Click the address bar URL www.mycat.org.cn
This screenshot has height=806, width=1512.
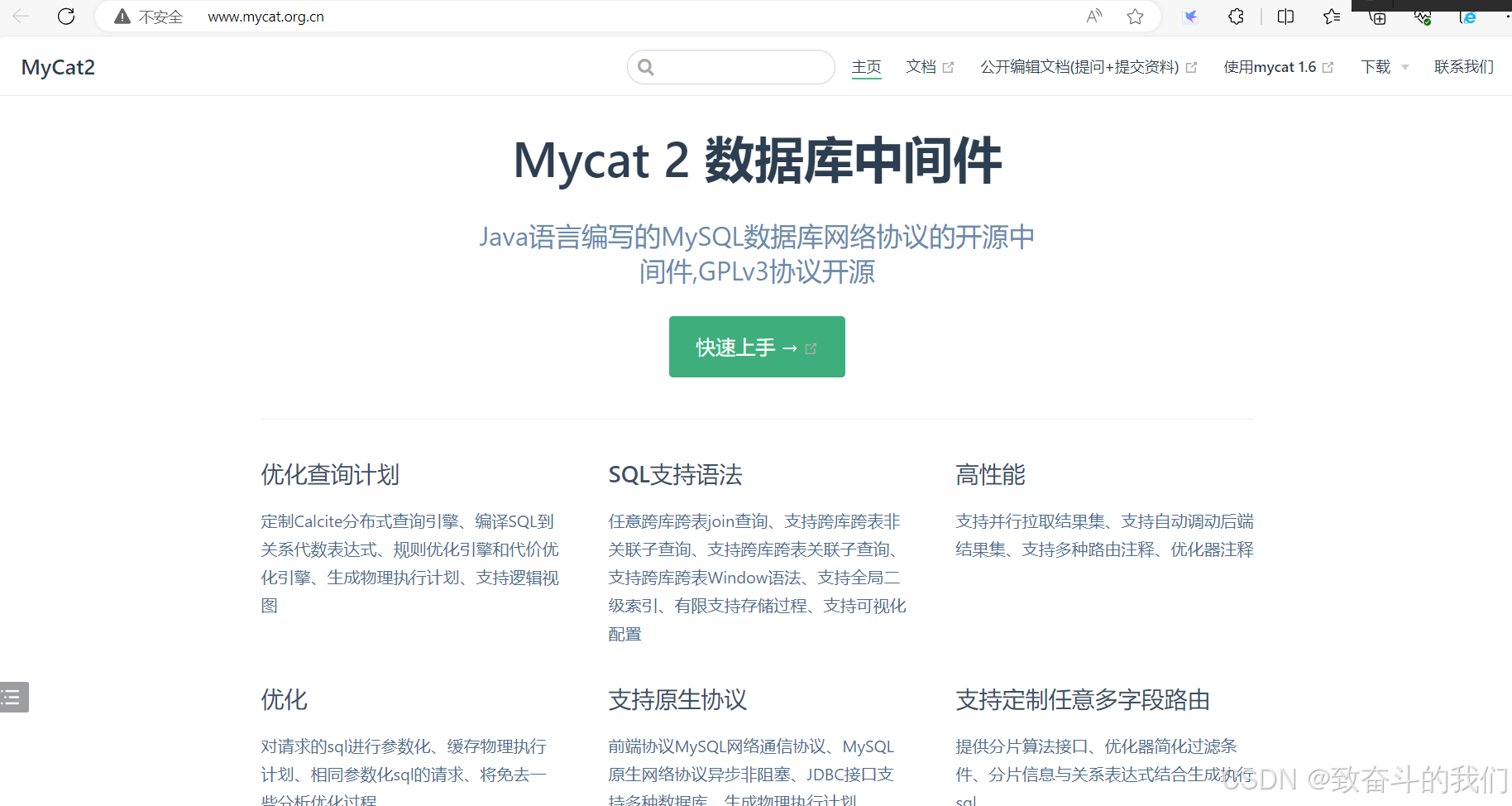point(266,17)
